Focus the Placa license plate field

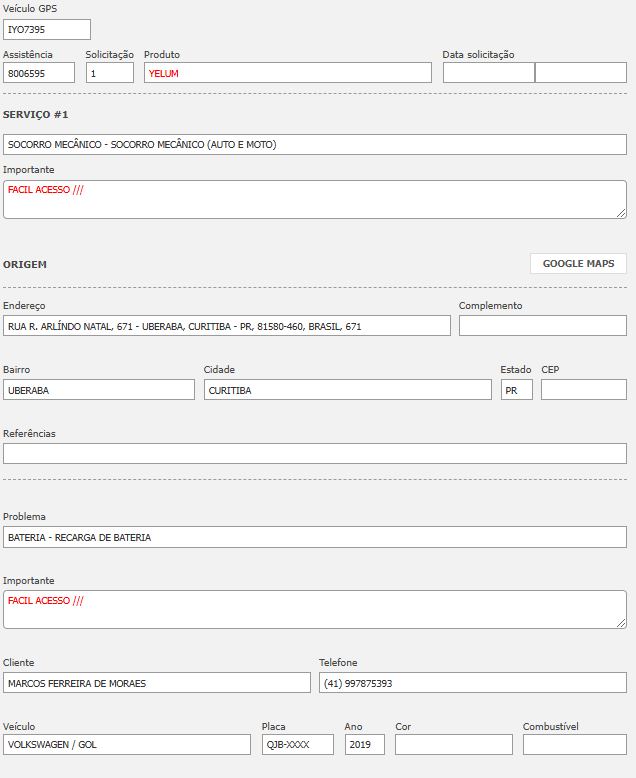coord(297,745)
